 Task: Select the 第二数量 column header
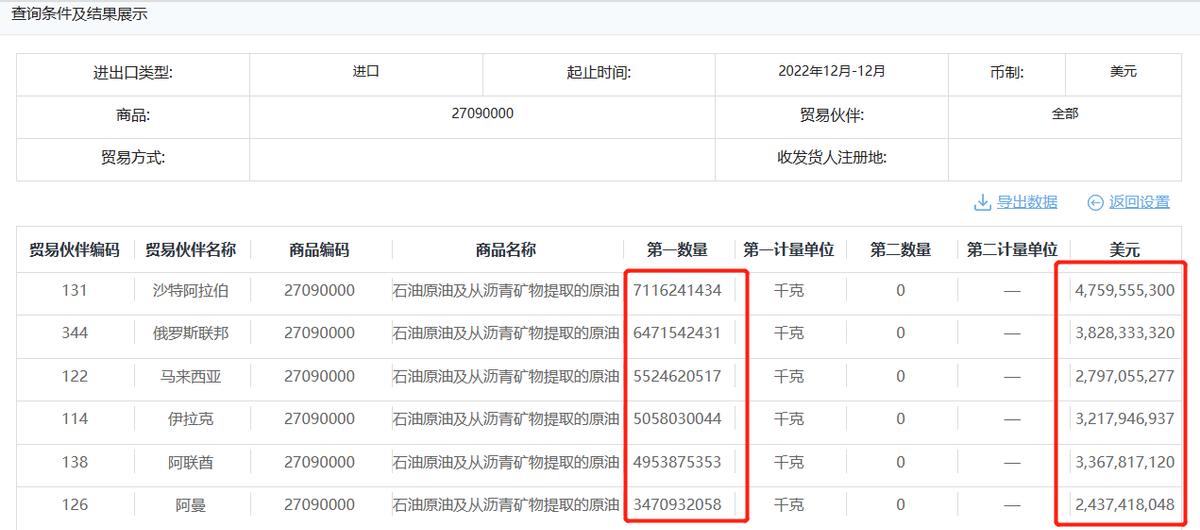[x=900, y=250]
